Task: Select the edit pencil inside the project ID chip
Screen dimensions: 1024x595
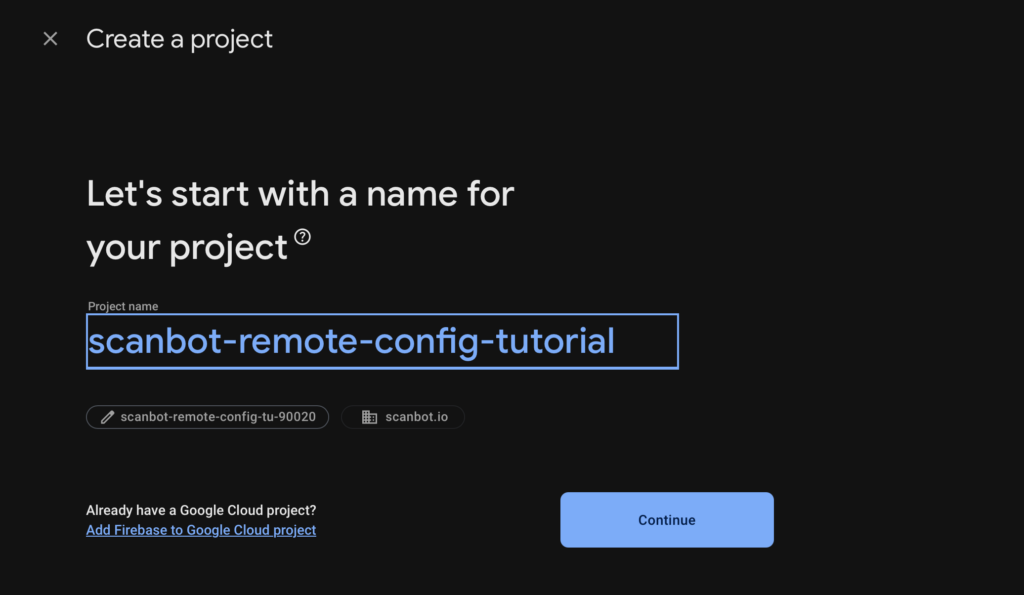Action: pos(107,417)
